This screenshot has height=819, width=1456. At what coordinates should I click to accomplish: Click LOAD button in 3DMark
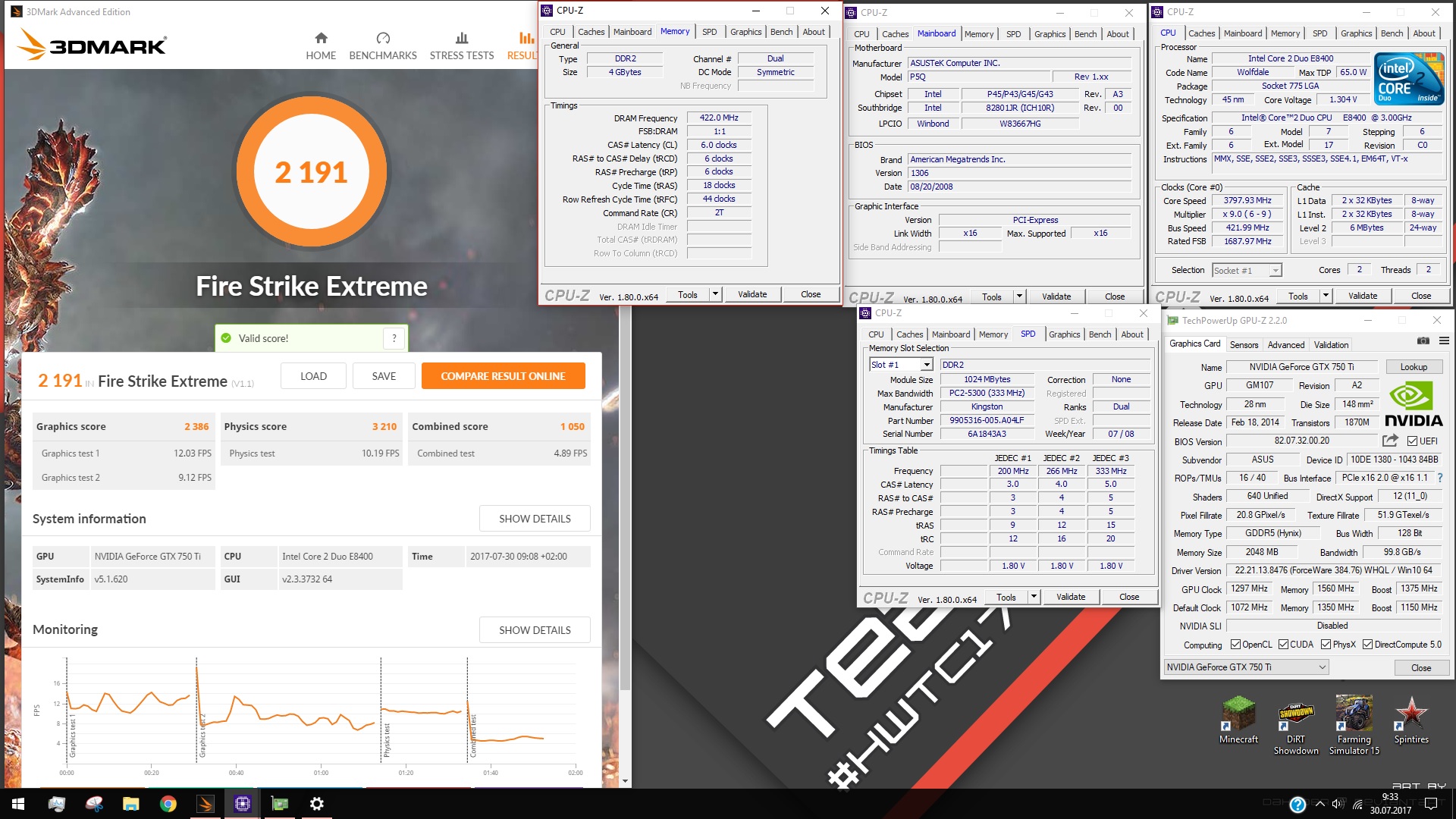point(313,376)
